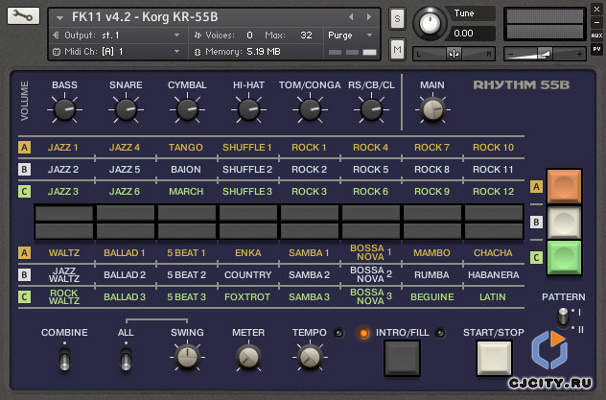The height and width of the screenshot is (400, 606).
Task: Click the ROCK 12 pattern label
Action: pyautogui.click(x=493, y=191)
